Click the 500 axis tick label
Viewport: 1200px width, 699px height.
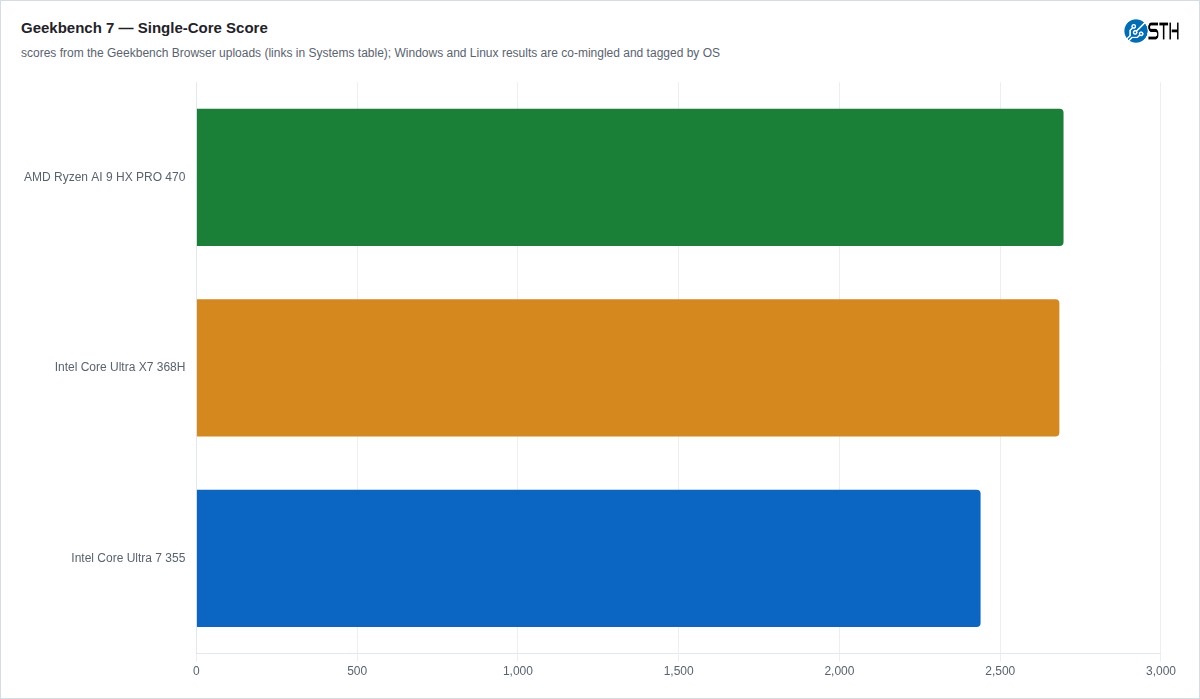pyautogui.click(x=357, y=670)
